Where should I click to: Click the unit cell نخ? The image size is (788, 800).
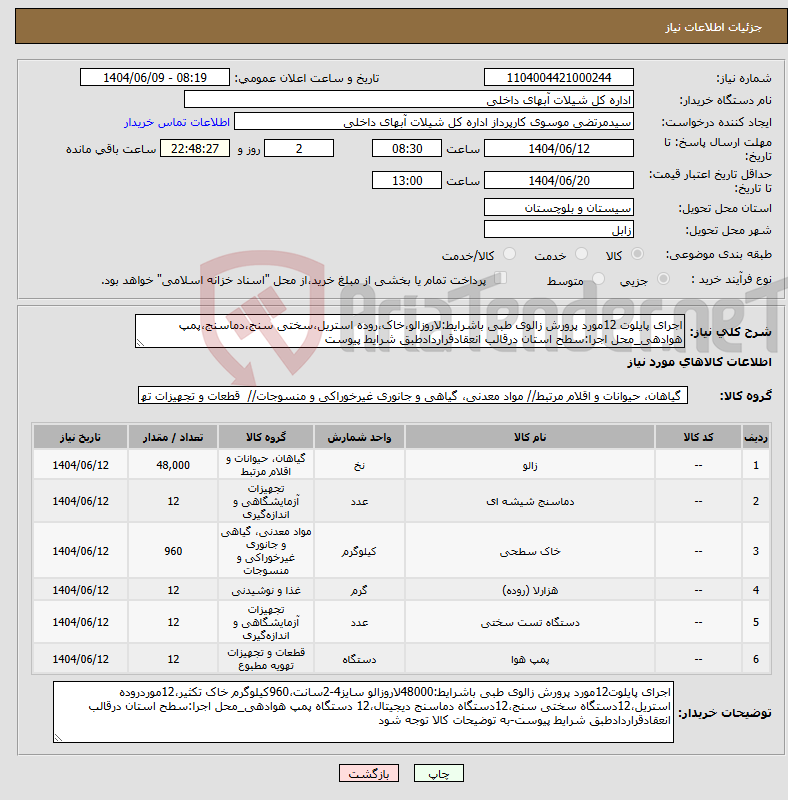(359, 465)
